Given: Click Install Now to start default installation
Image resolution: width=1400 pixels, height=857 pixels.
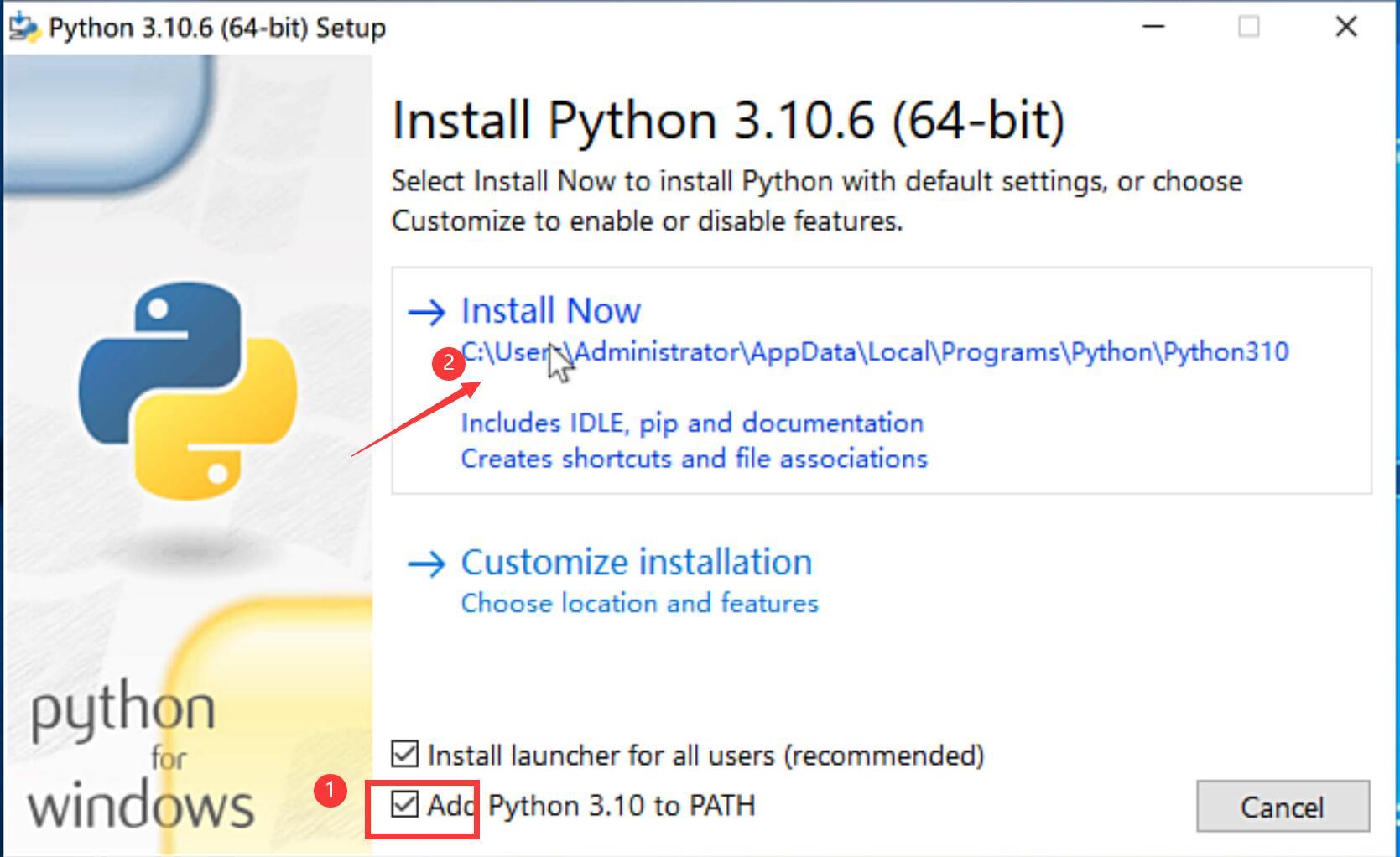Looking at the screenshot, I should (550, 310).
